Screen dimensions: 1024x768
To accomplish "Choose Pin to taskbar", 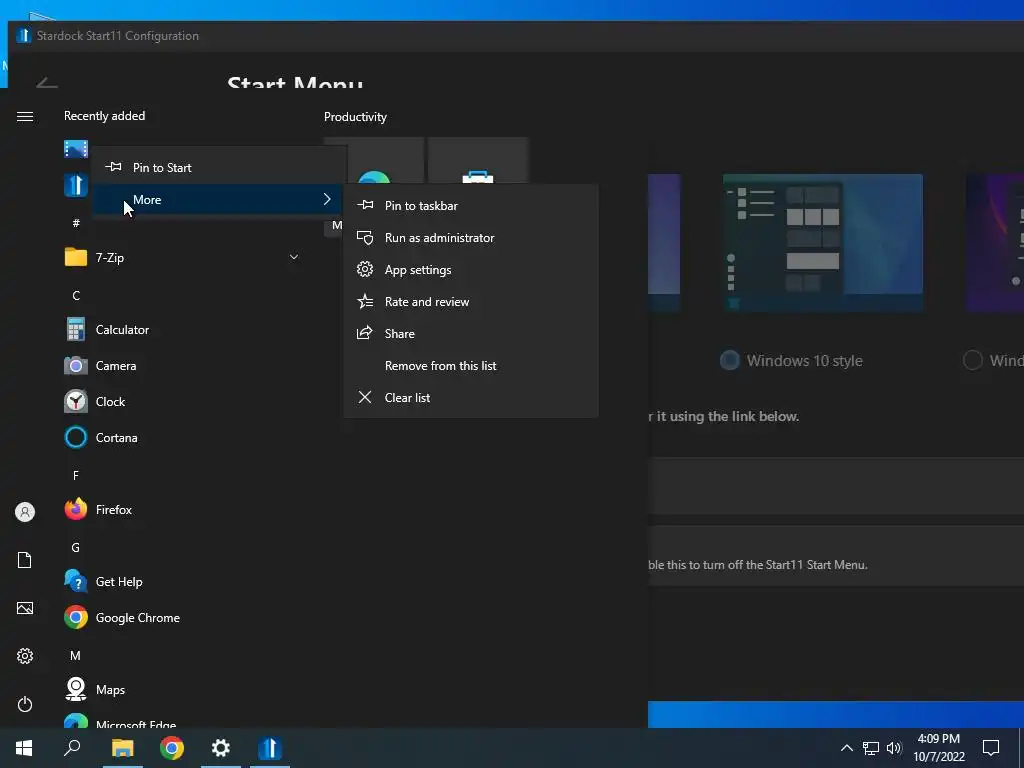I will tap(471, 206).
